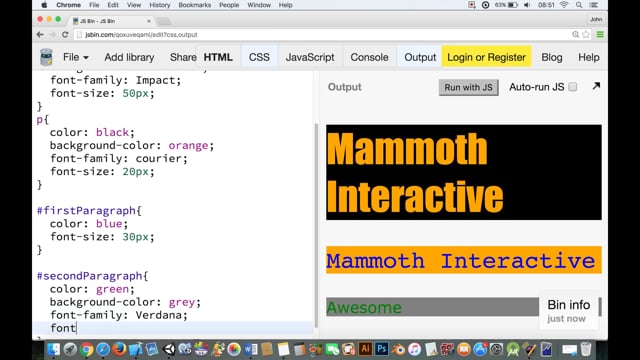The height and width of the screenshot is (360, 640).
Task: Open Unity from the Dock
Action: coord(168,349)
